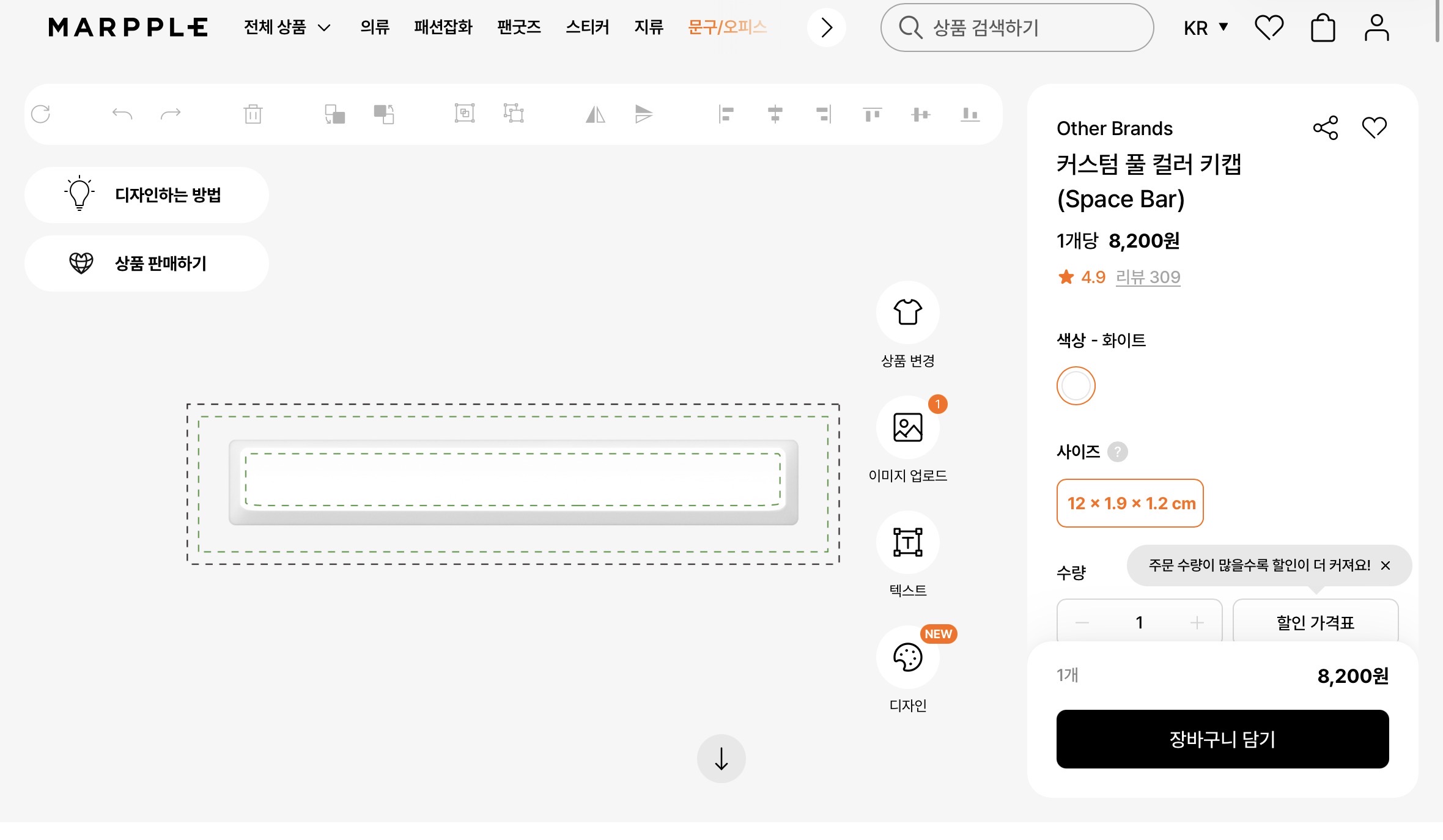Select the 12 × 1.9 × 1.2 cm size option
This screenshot has width=1443, height=840.
click(x=1129, y=503)
